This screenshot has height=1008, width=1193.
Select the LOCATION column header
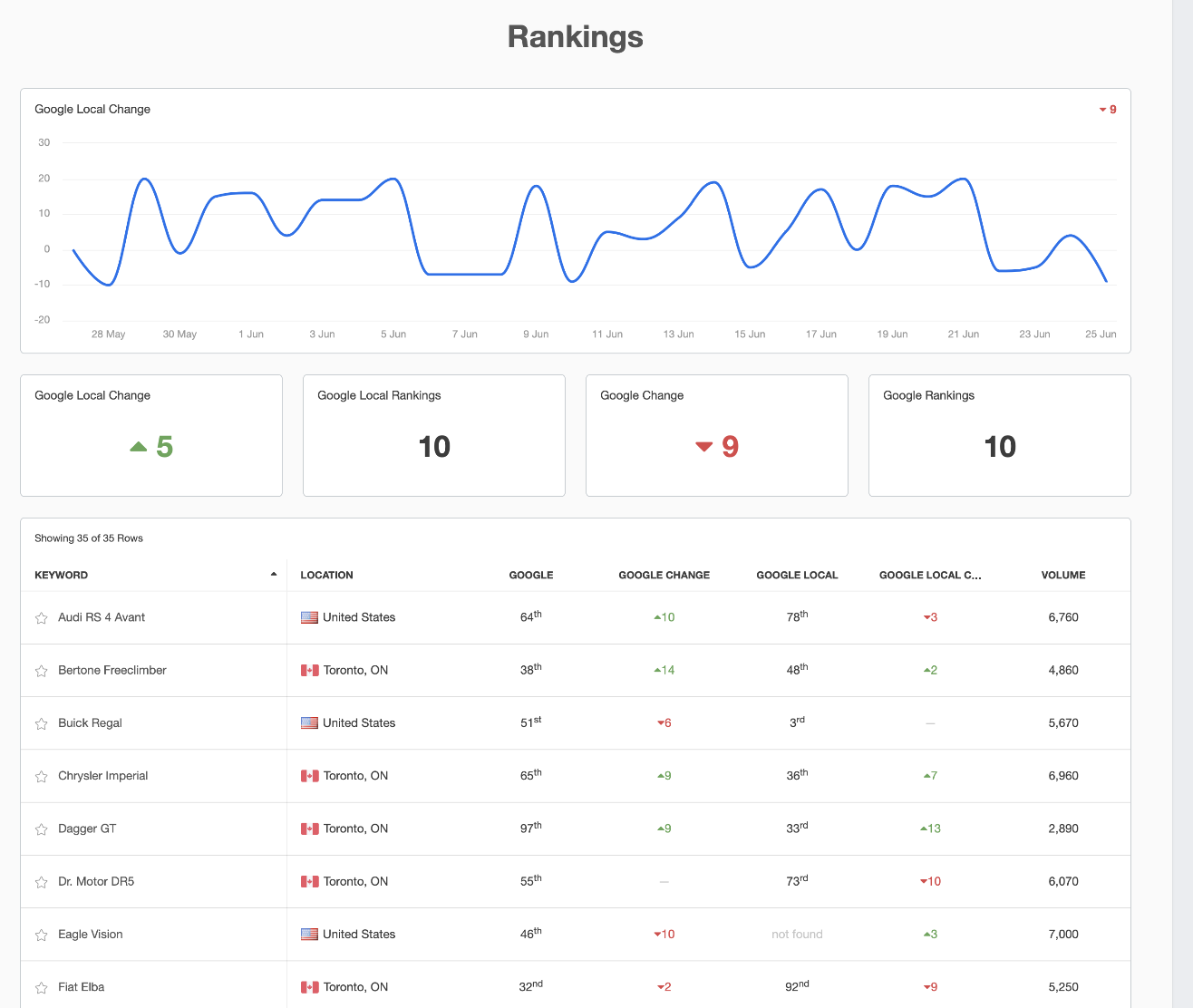[x=326, y=575]
